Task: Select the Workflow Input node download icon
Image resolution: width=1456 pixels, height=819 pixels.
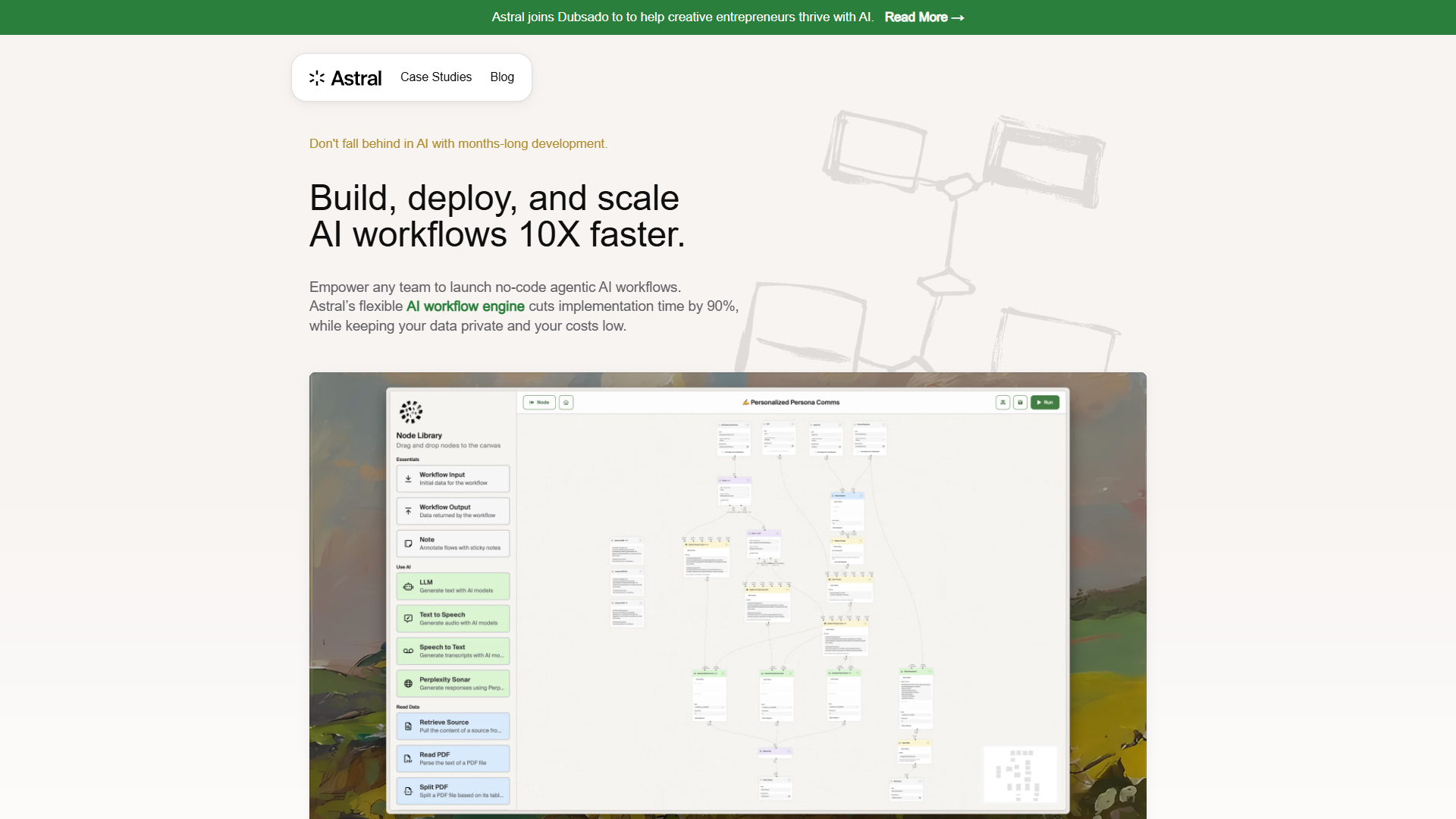Action: click(408, 479)
